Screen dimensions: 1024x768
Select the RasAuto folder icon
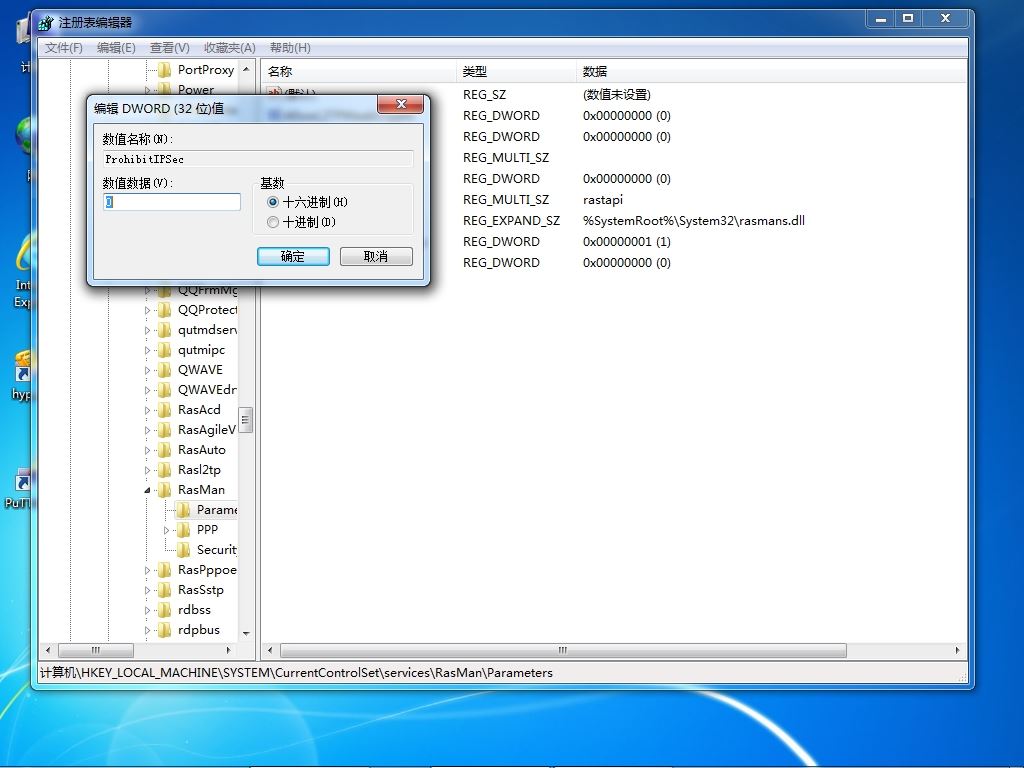(x=165, y=450)
